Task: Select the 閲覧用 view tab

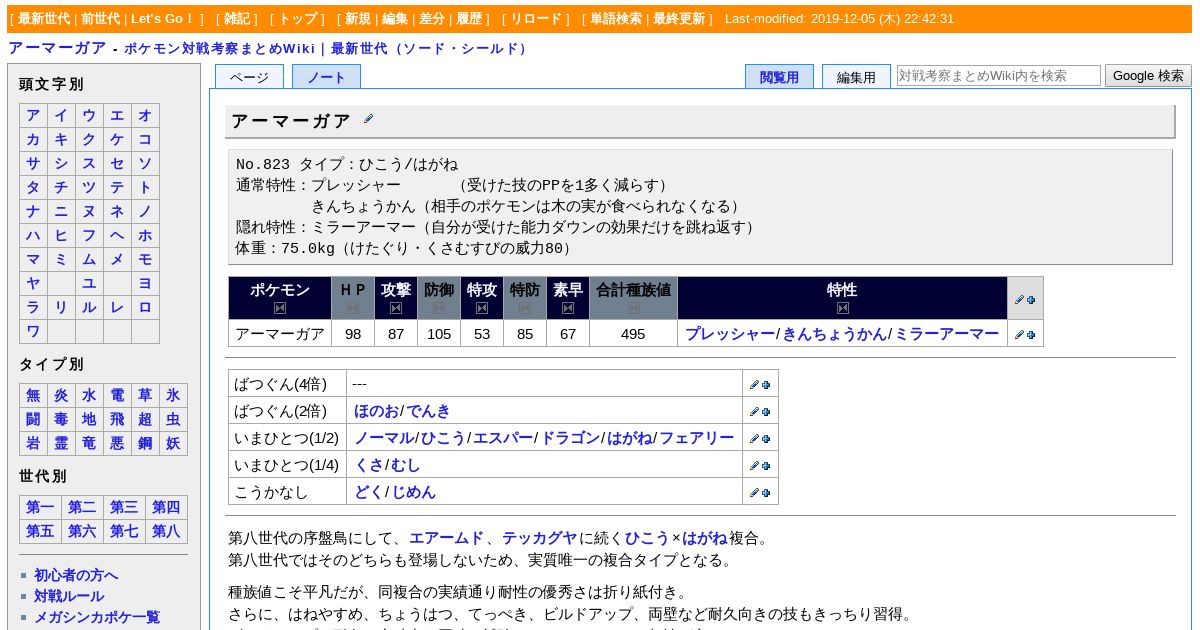Action: (x=779, y=77)
